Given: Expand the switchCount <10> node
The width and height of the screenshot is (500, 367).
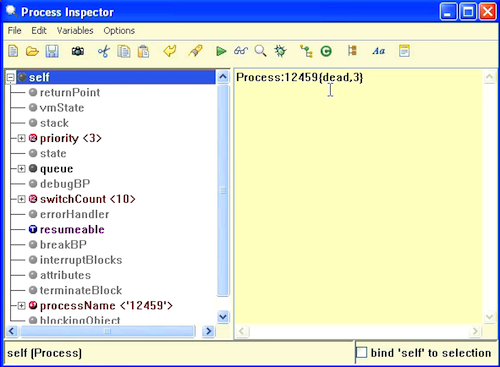Looking at the screenshot, I should pyautogui.click(x=21, y=199).
